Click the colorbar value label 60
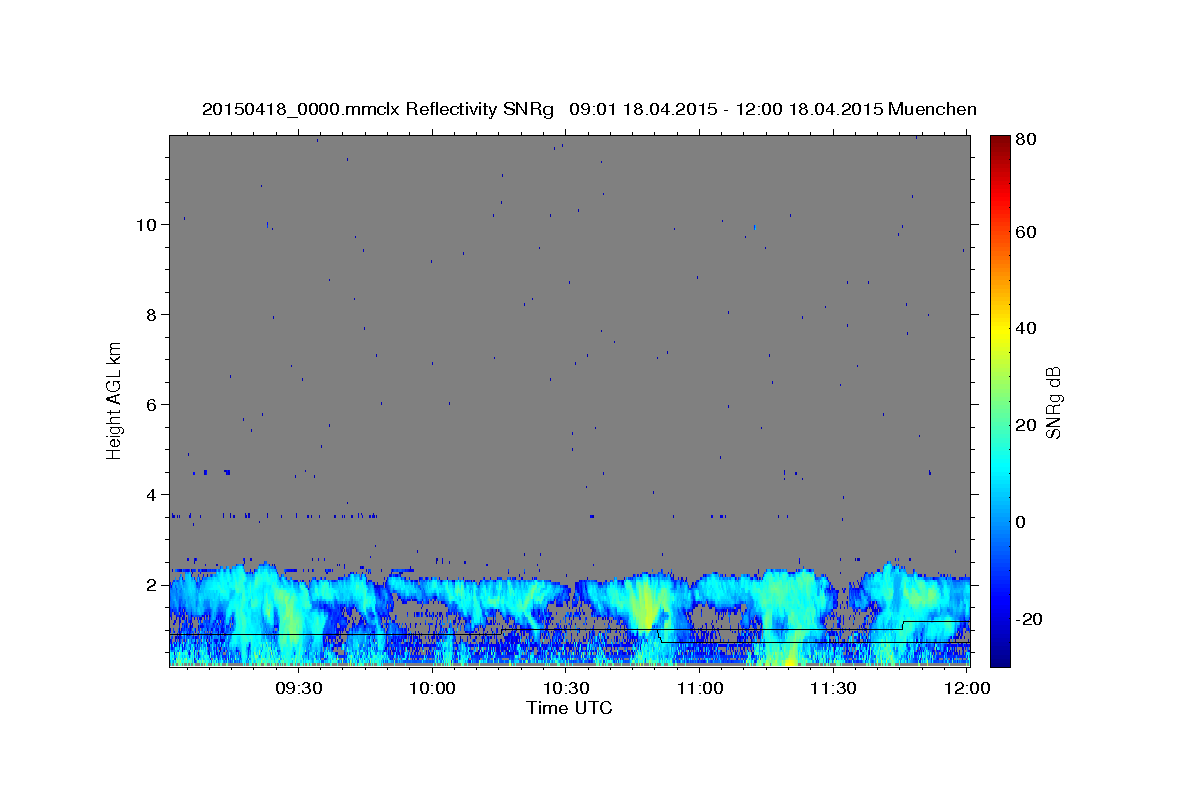This screenshot has height=800, width=1200. (1026, 232)
